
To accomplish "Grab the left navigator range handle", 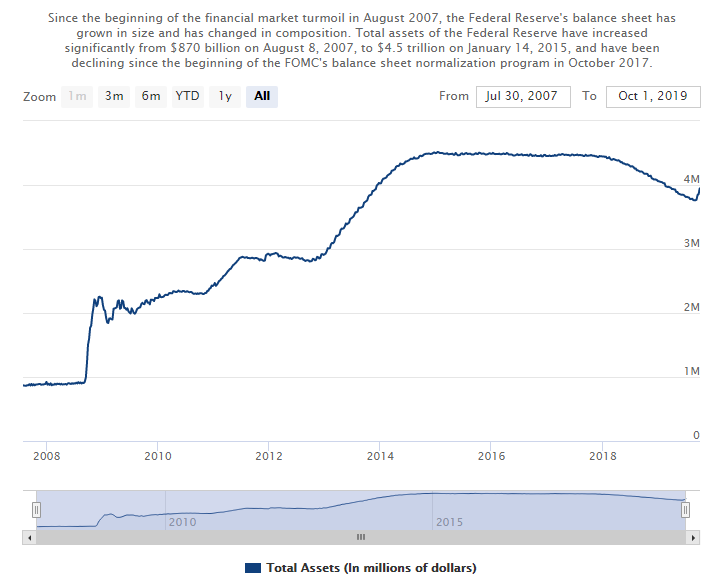I will point(36,510).
